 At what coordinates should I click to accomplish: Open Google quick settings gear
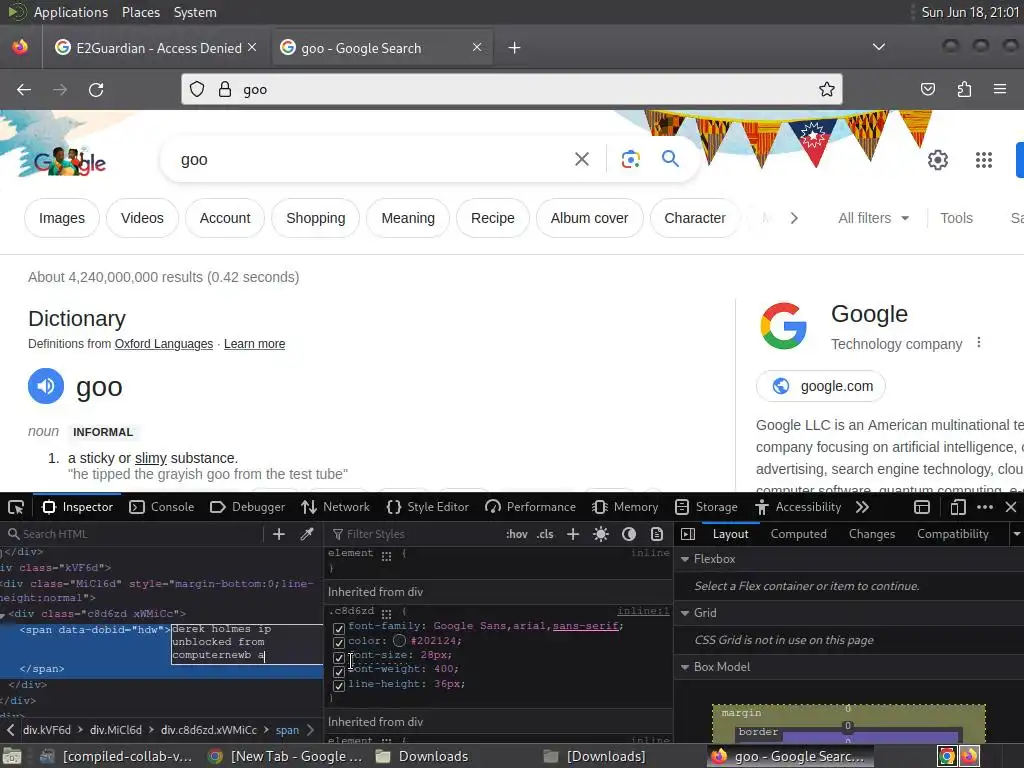[x=938, y=159]
